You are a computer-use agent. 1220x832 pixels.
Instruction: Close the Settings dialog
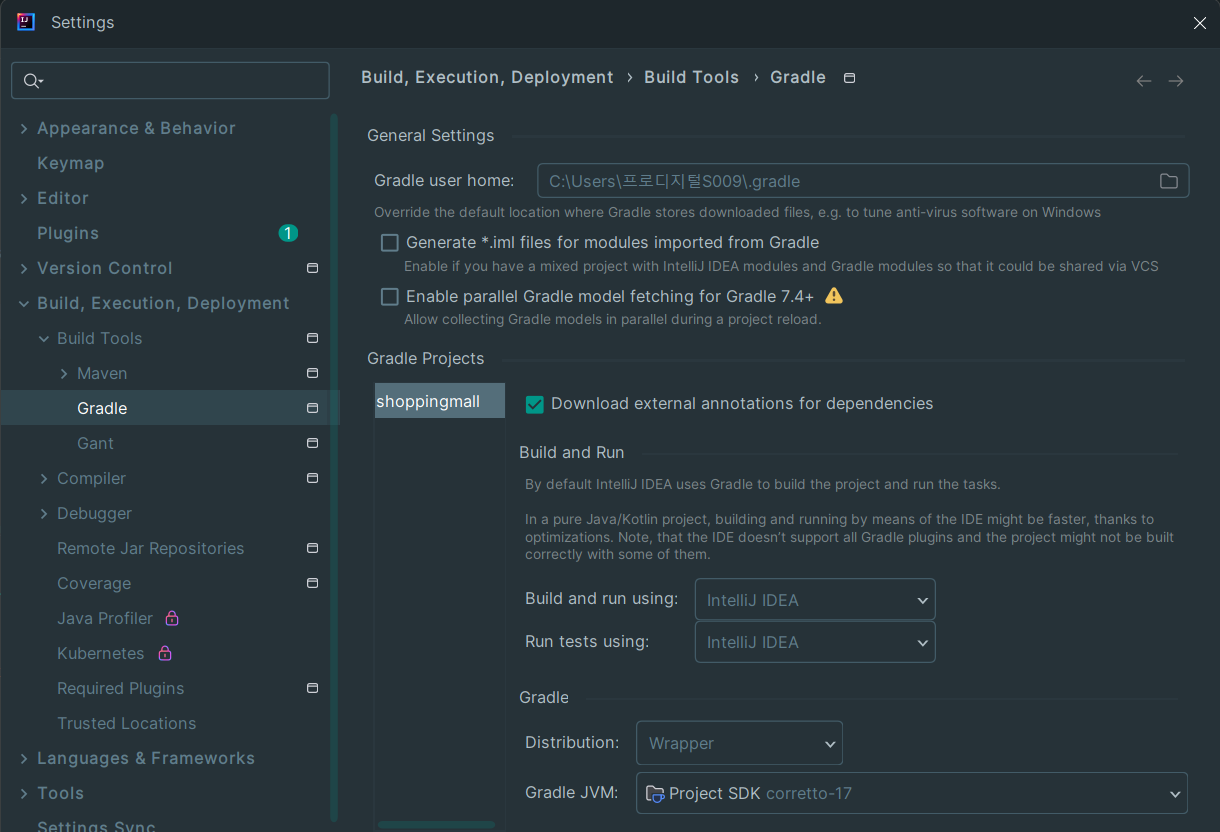[x=1199, y=23]
